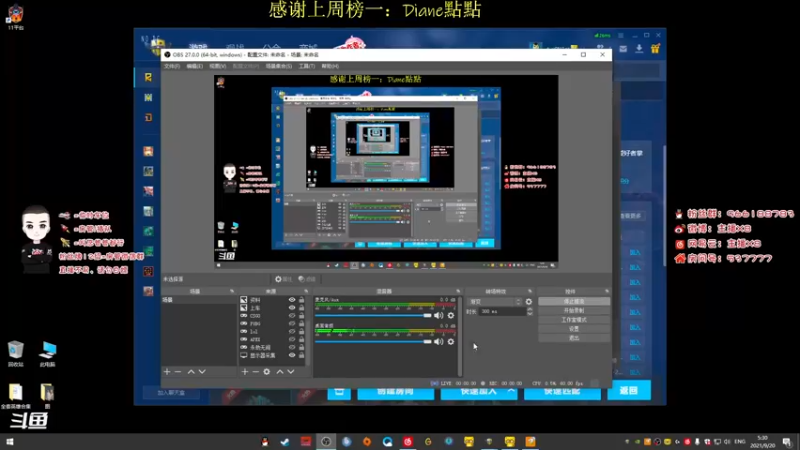Click the 300 ms transition duration field

click(x=503, y=311)
